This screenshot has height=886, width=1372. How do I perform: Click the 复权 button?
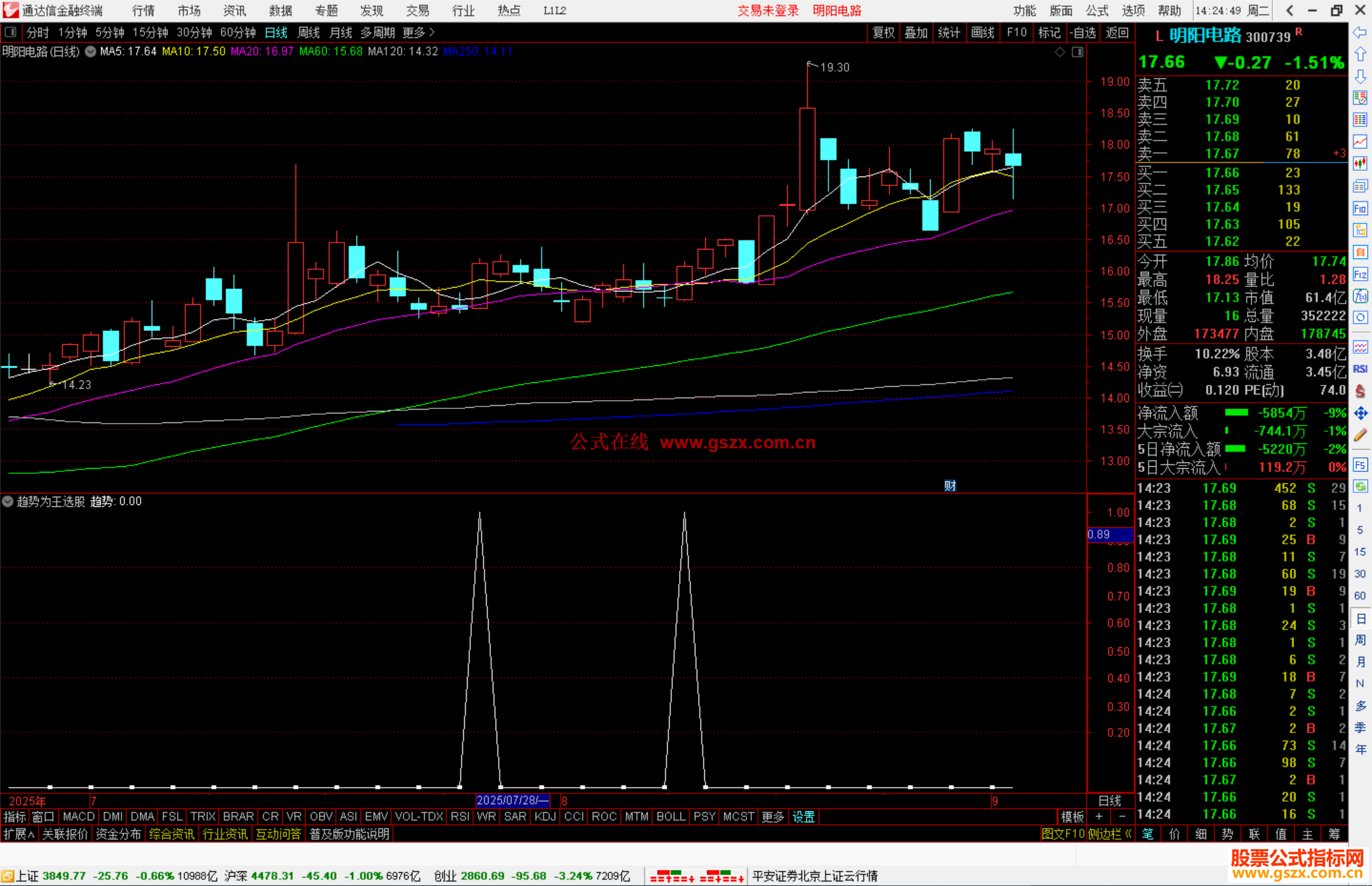[x=884, y=32]
